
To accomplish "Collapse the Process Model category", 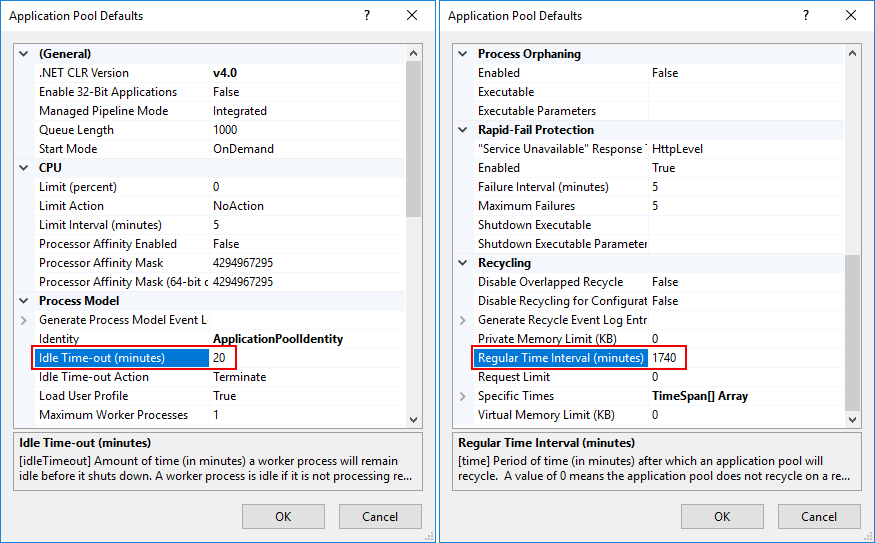I will click(x=24, y=301).
